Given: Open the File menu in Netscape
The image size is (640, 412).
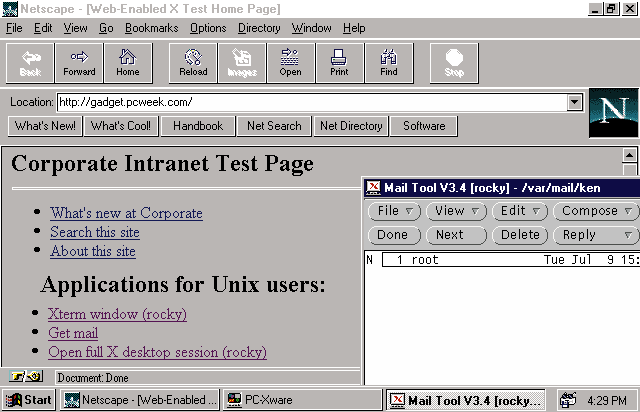Looking at the screenshot, I should click(x=14, y=28).
